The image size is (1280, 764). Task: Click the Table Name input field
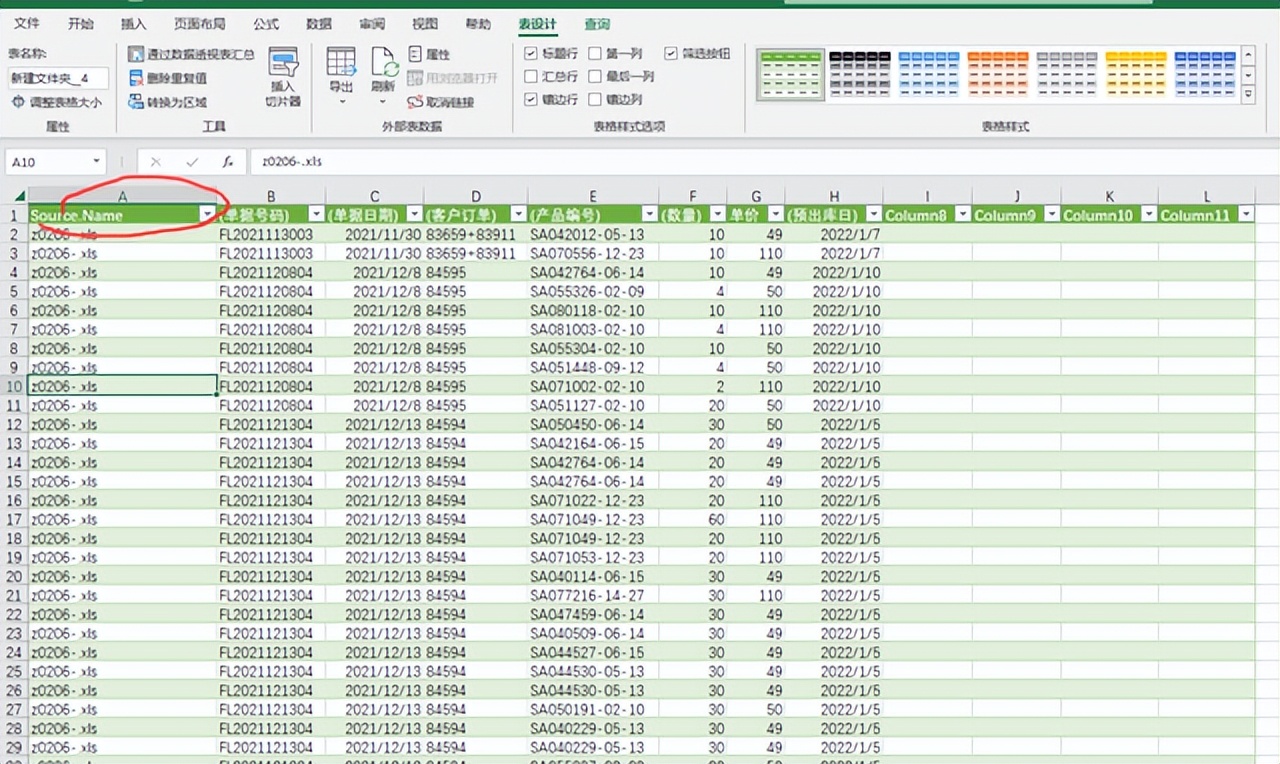tap(58, 78)
